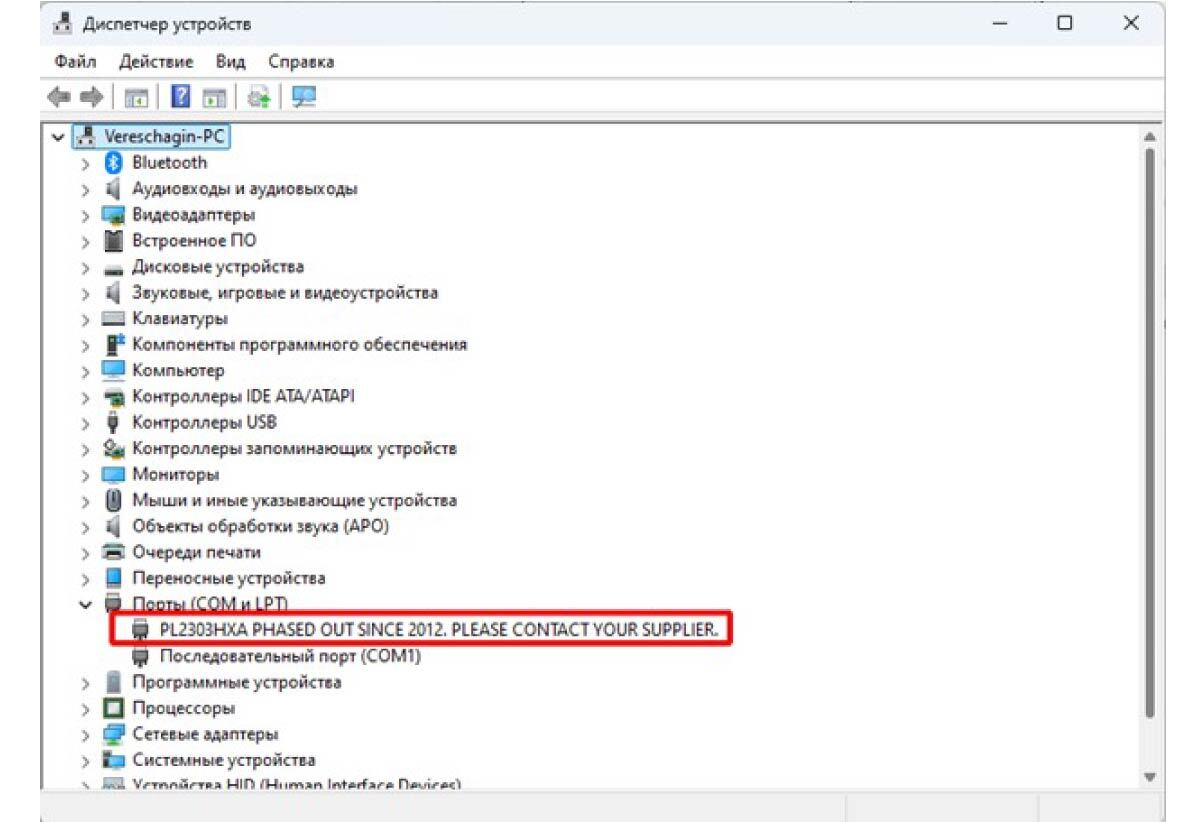The width and height of the screenshot is (1200, 822).
Task: Click the back arrow in toolbar
Action: pos(59,97)
